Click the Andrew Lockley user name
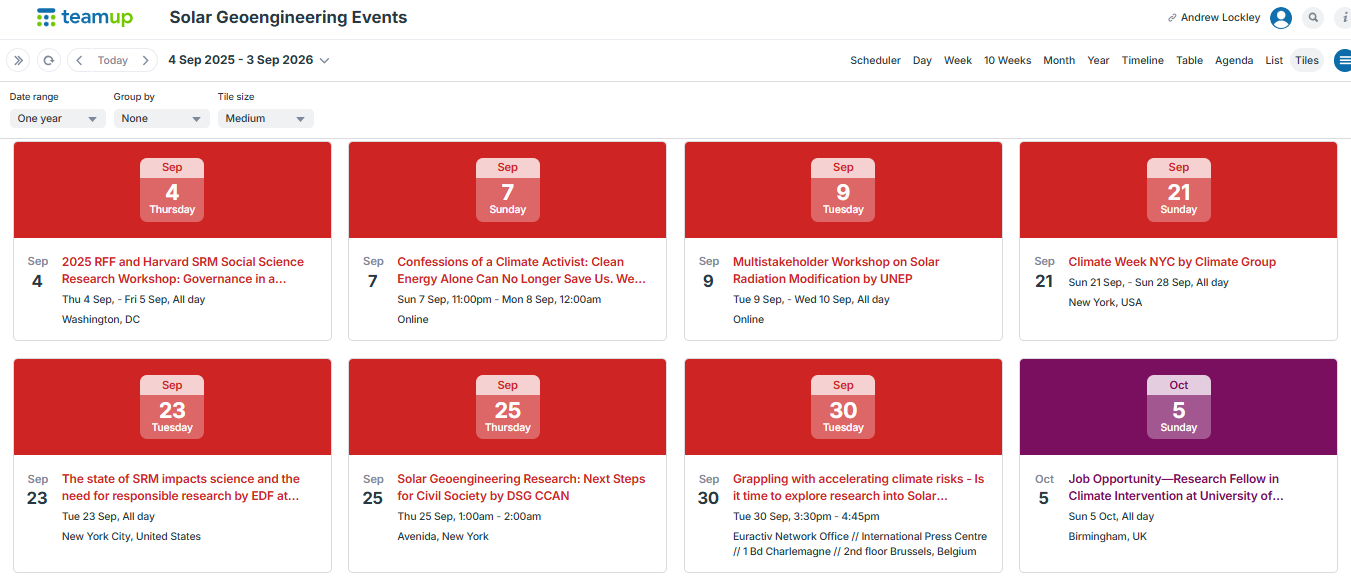This screenshot has height=578, width=1351. 1220,18
